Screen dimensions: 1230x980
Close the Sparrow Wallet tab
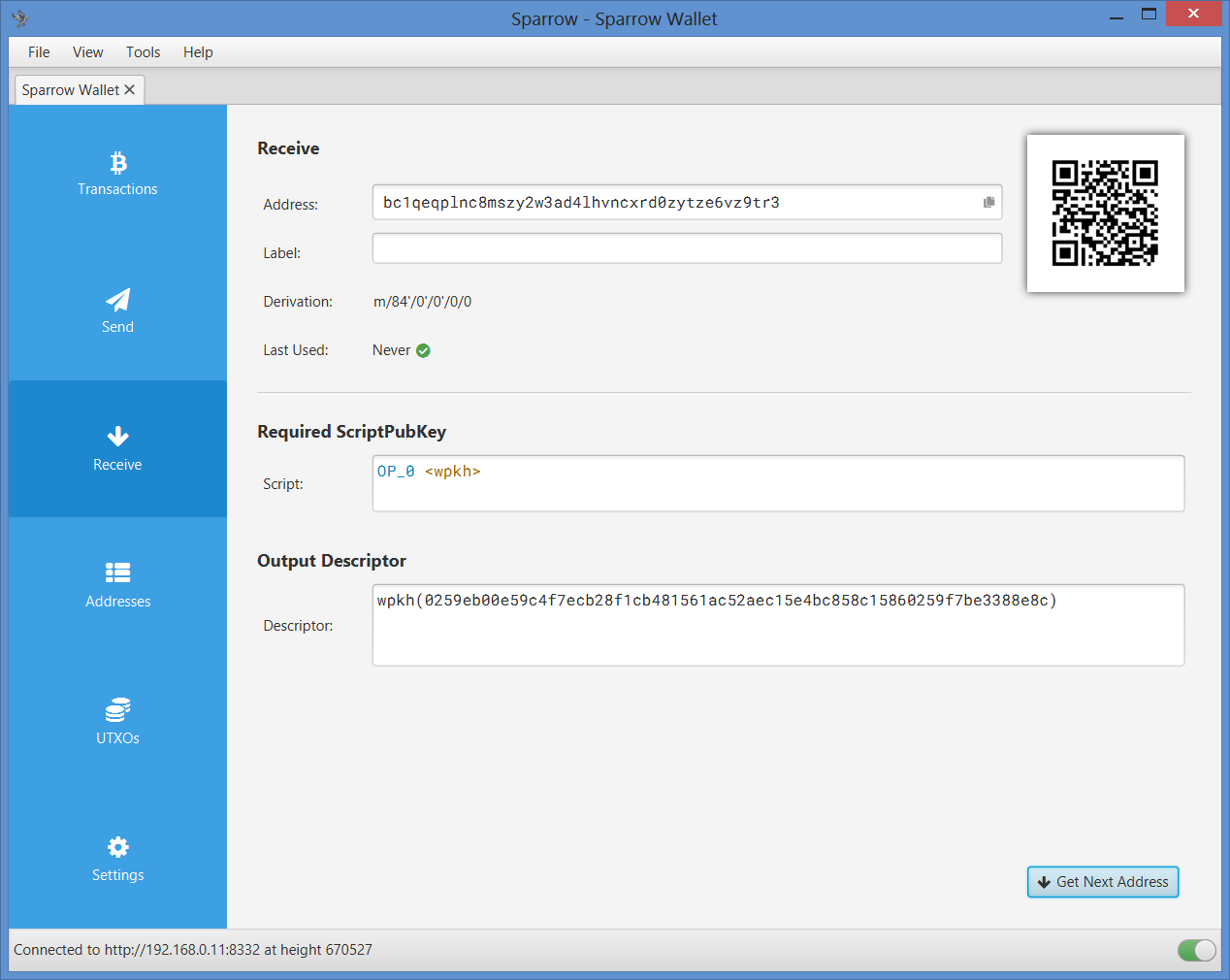pos(130,89)
